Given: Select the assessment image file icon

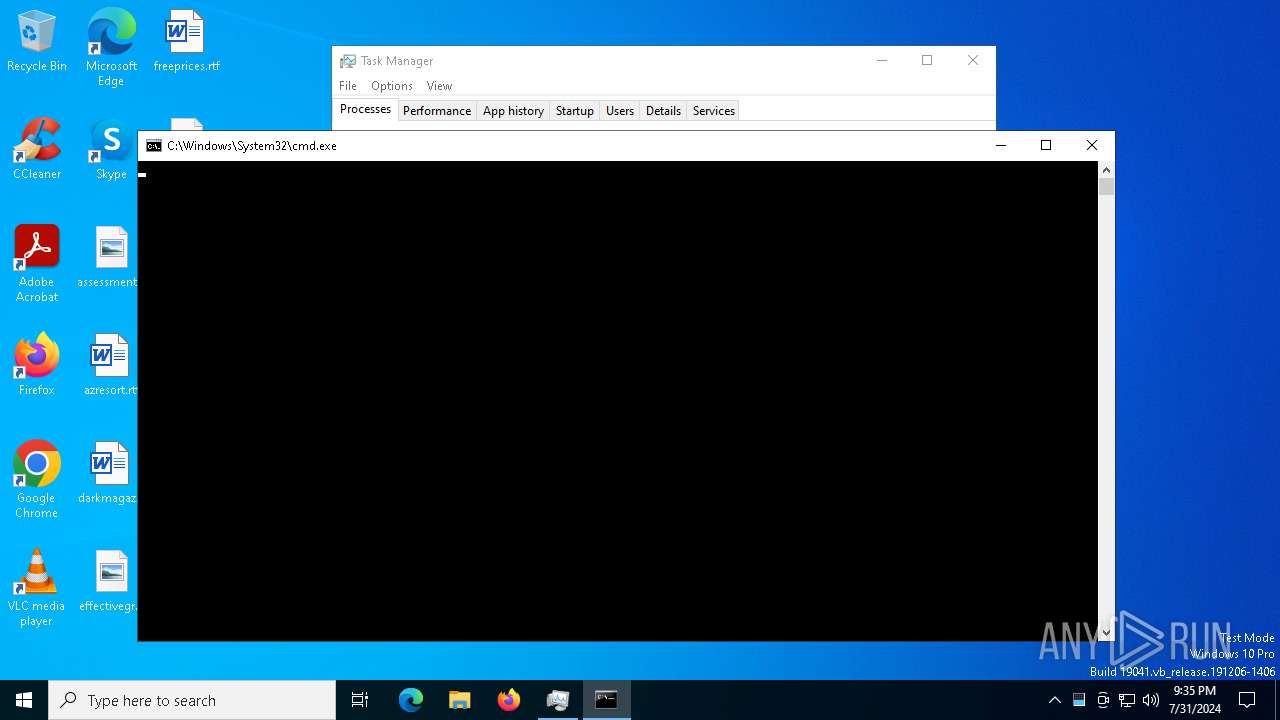Looking at the screenshot, I should pyautogui.click(x=108, y=258).
